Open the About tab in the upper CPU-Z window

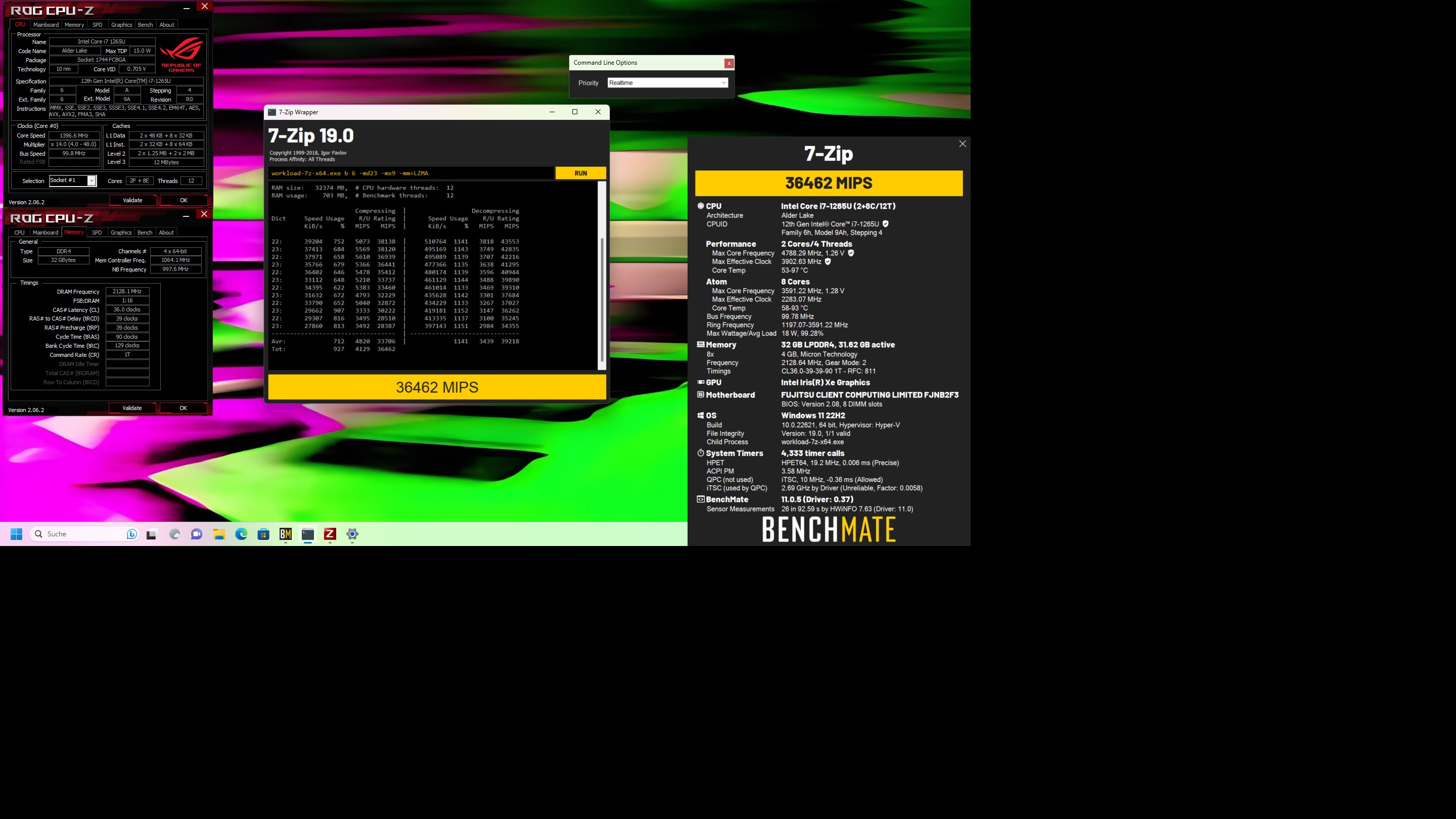(x=167, y=25)
